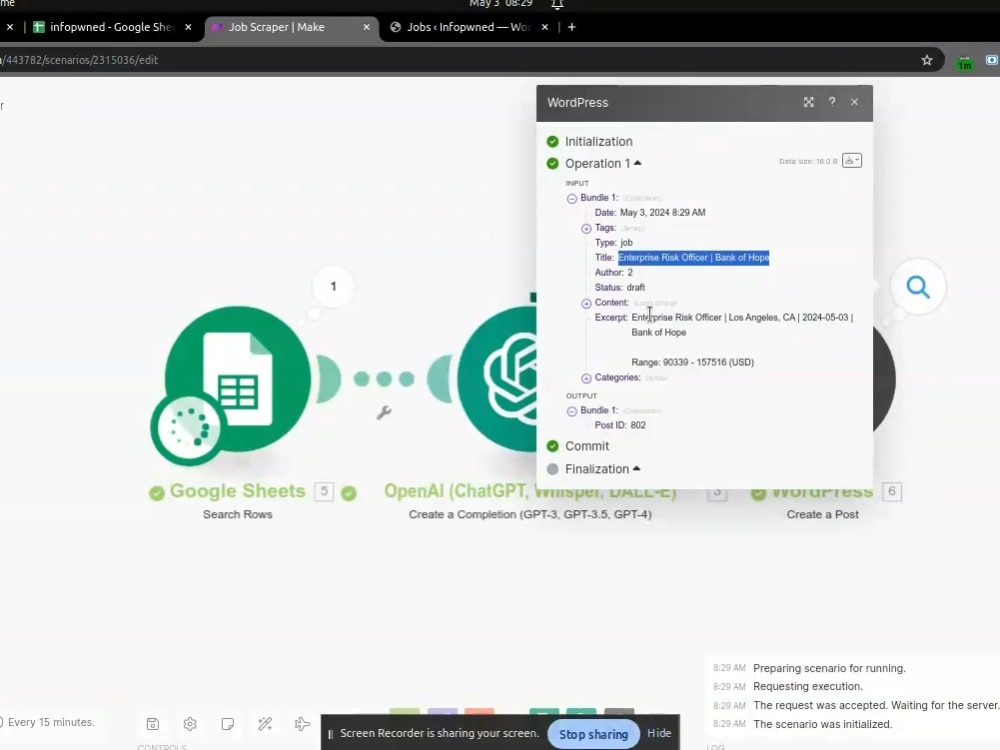This screenshot has width=1000, height=750.
Task: Open the download output bundles dropdown
Action: point(852,161)
